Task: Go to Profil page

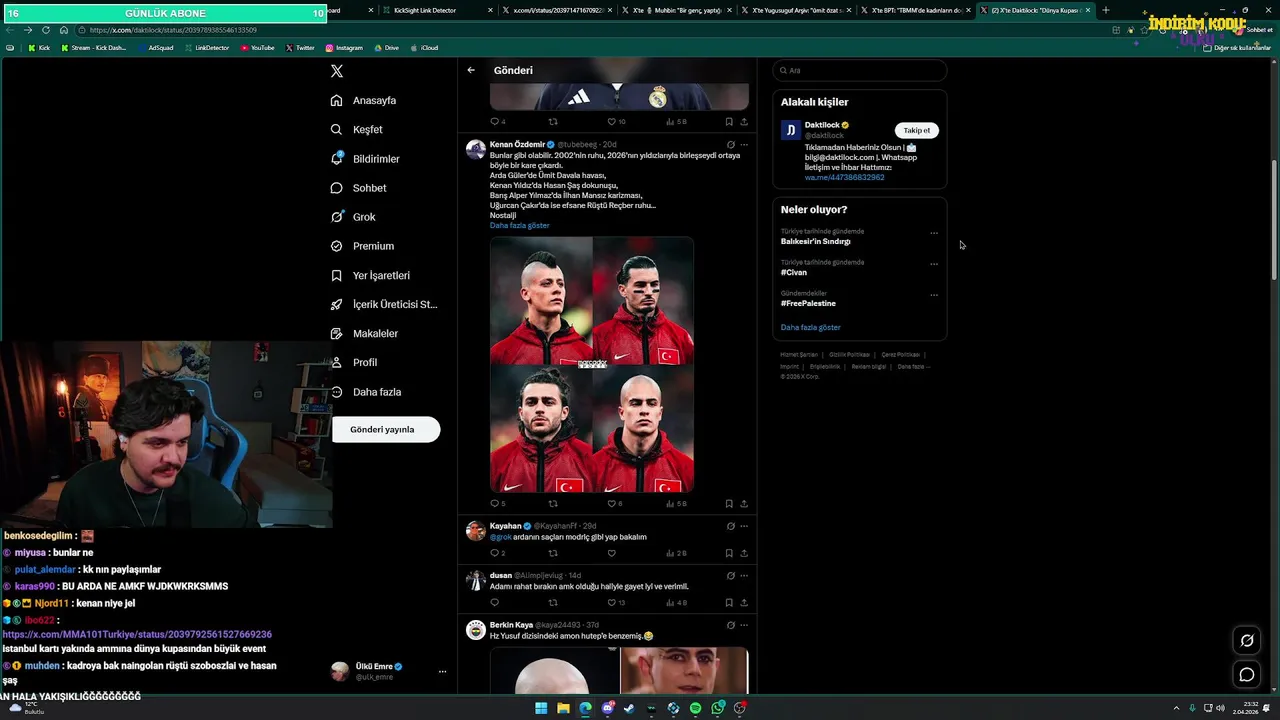Action: pyautogui.click(x=354, y=362)
